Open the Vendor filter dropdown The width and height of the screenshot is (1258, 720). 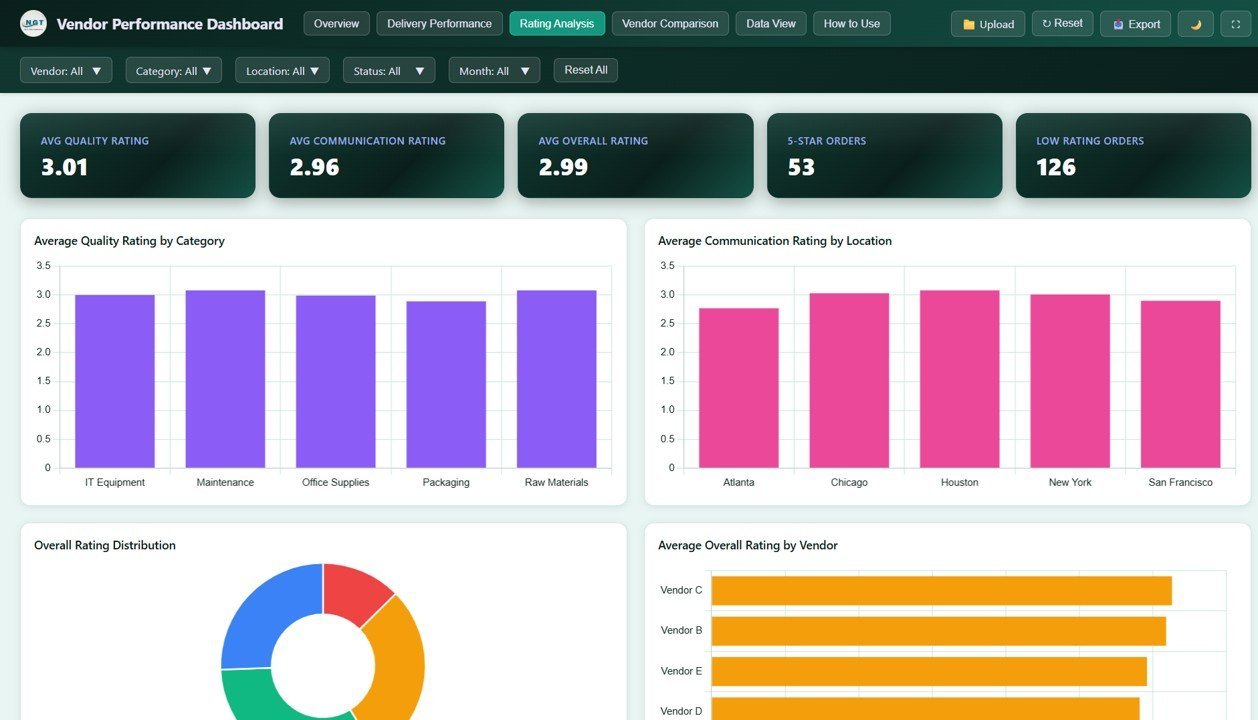65,70
